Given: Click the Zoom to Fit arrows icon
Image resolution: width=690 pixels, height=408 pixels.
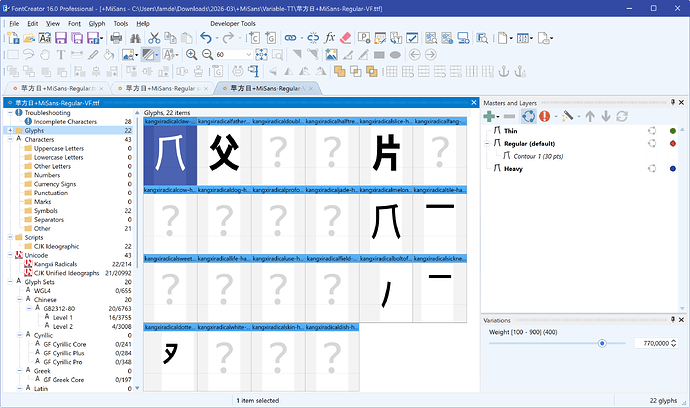Looking at the screenshot, I should 261,55.
